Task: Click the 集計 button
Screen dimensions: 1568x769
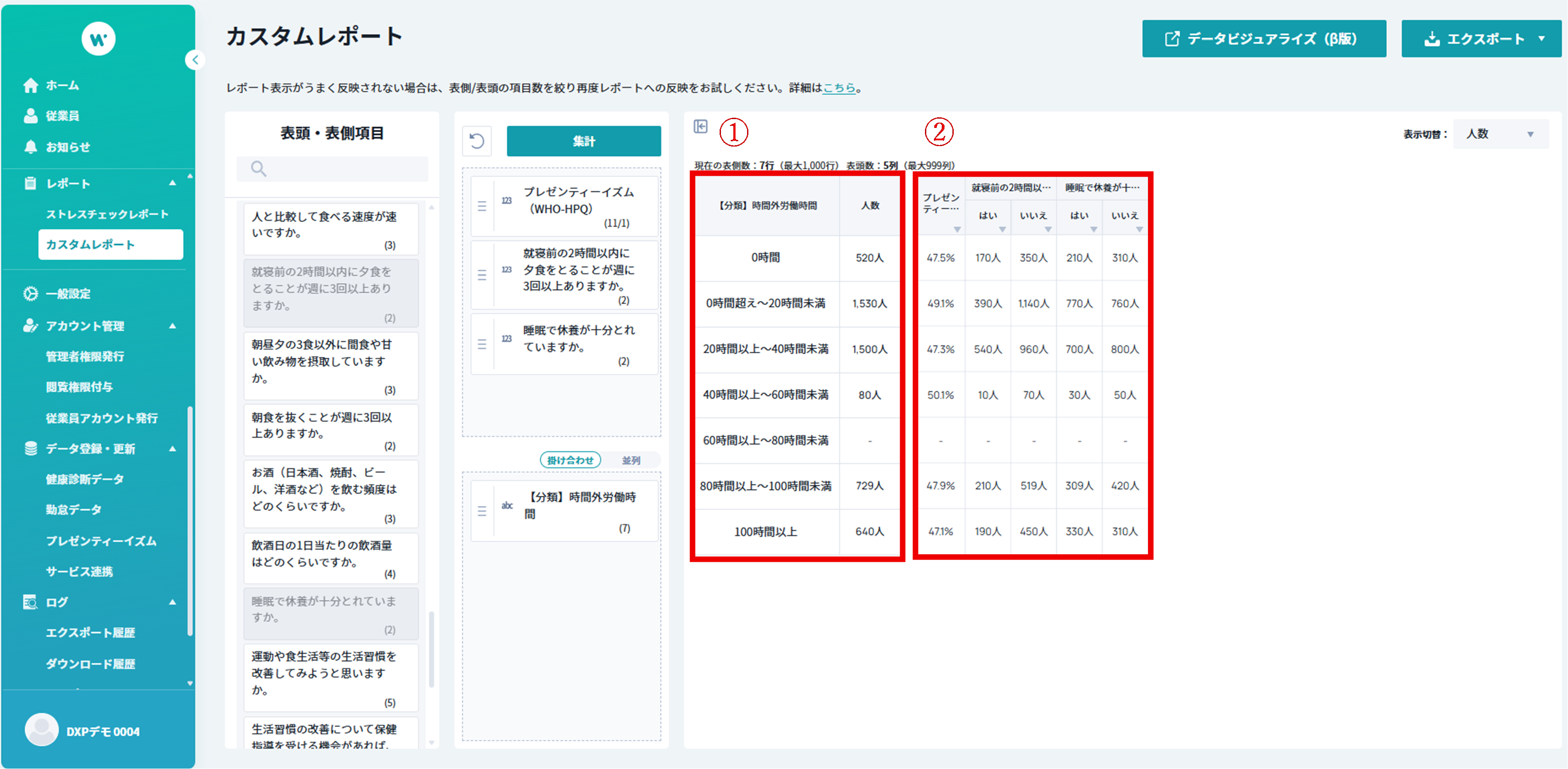Action: pos(584,141)
